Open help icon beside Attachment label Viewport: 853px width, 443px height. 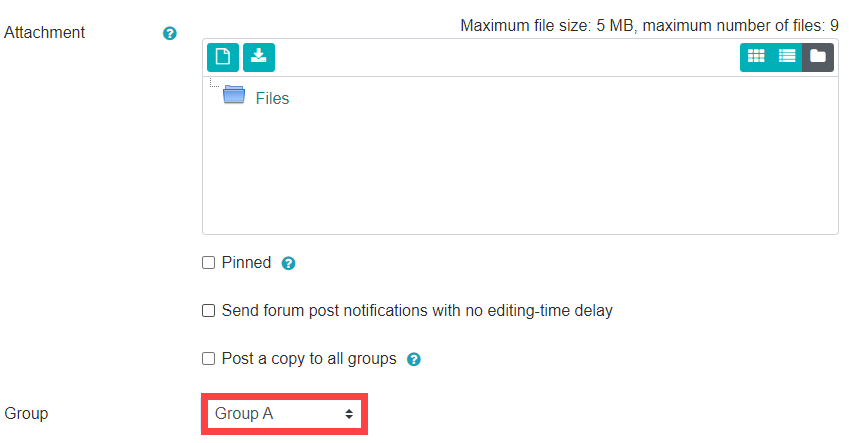(170, 34)
